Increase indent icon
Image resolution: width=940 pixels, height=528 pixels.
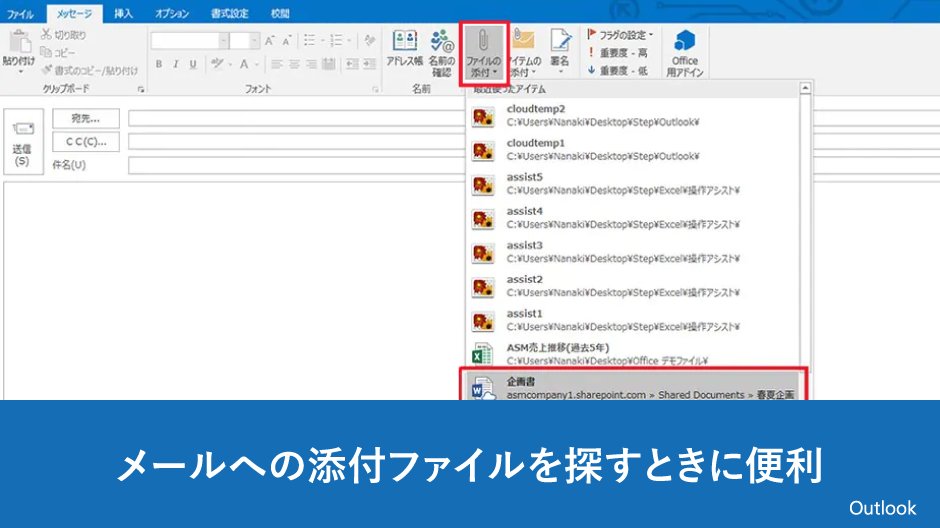tap(370, 64)
